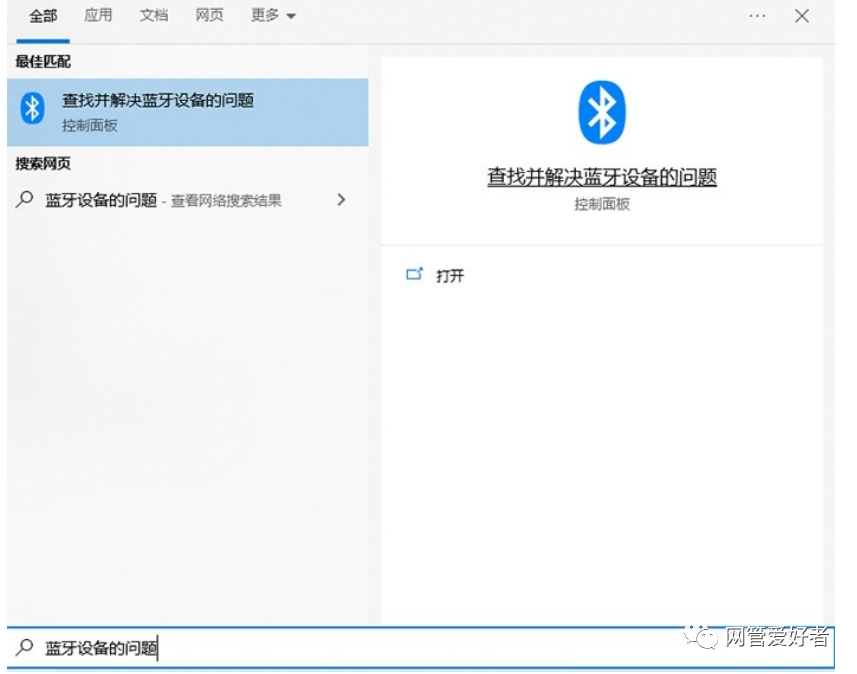Click 控制面板 subtitle under best match
Viewport: 857px width, 674px height.
[x=90, y=126]
